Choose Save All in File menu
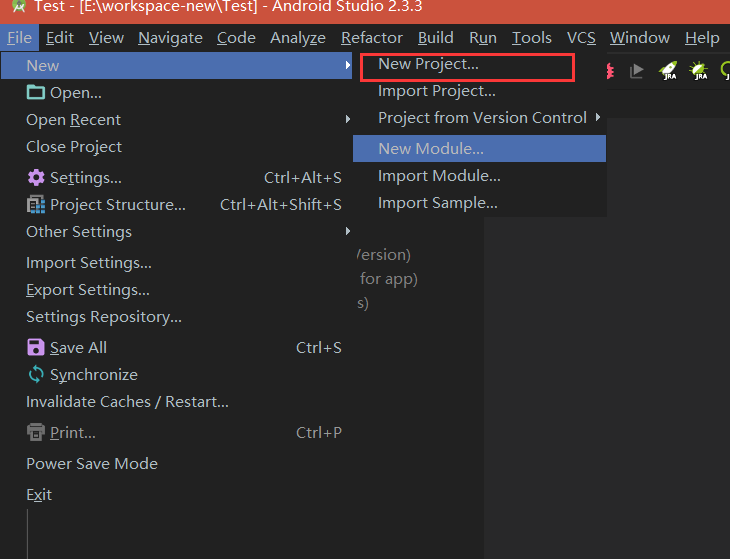This screenshot has width=730, height=559. click(176, 347)
